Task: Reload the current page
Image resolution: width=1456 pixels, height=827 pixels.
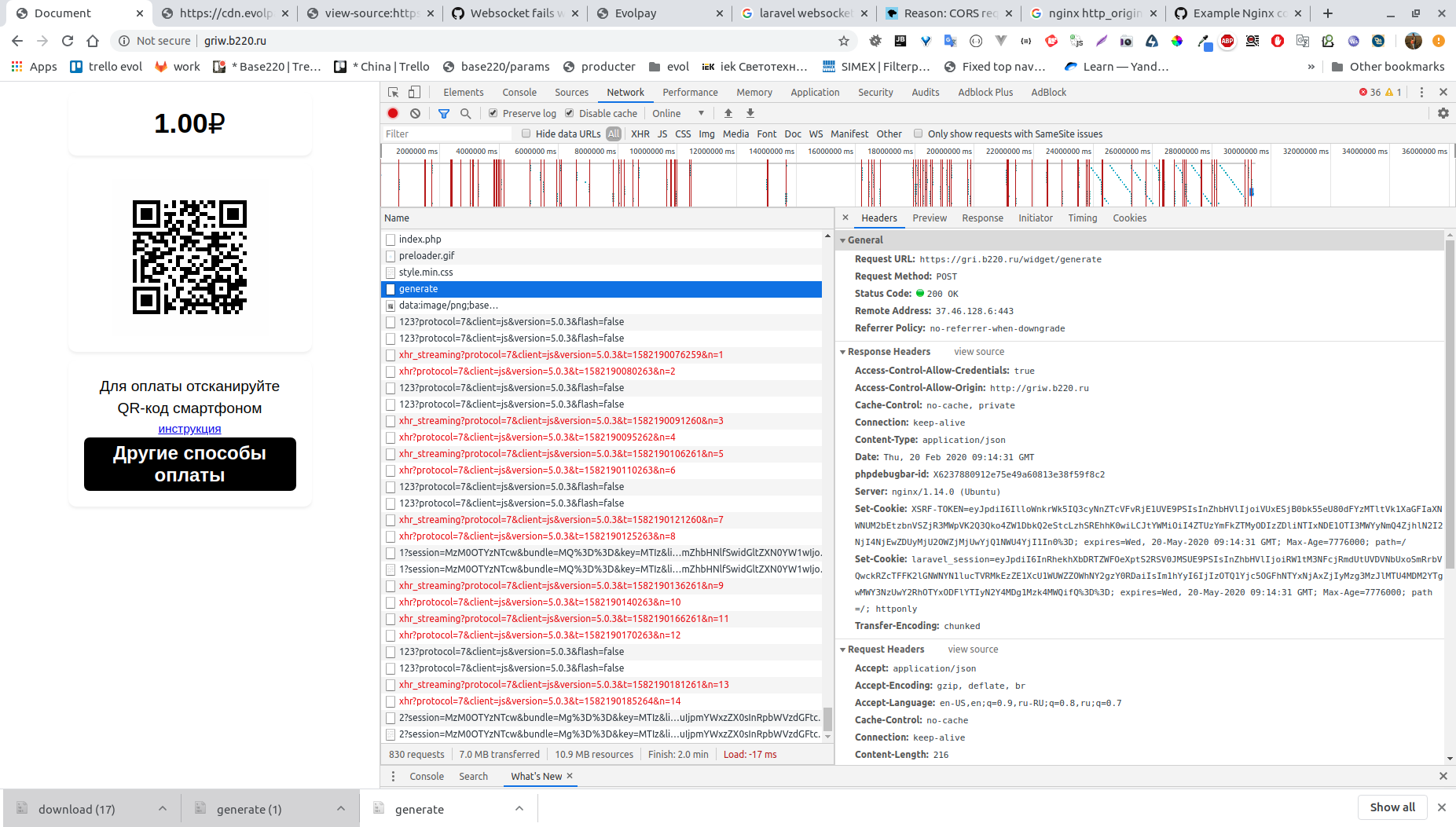Action: (x=68, y=41)
